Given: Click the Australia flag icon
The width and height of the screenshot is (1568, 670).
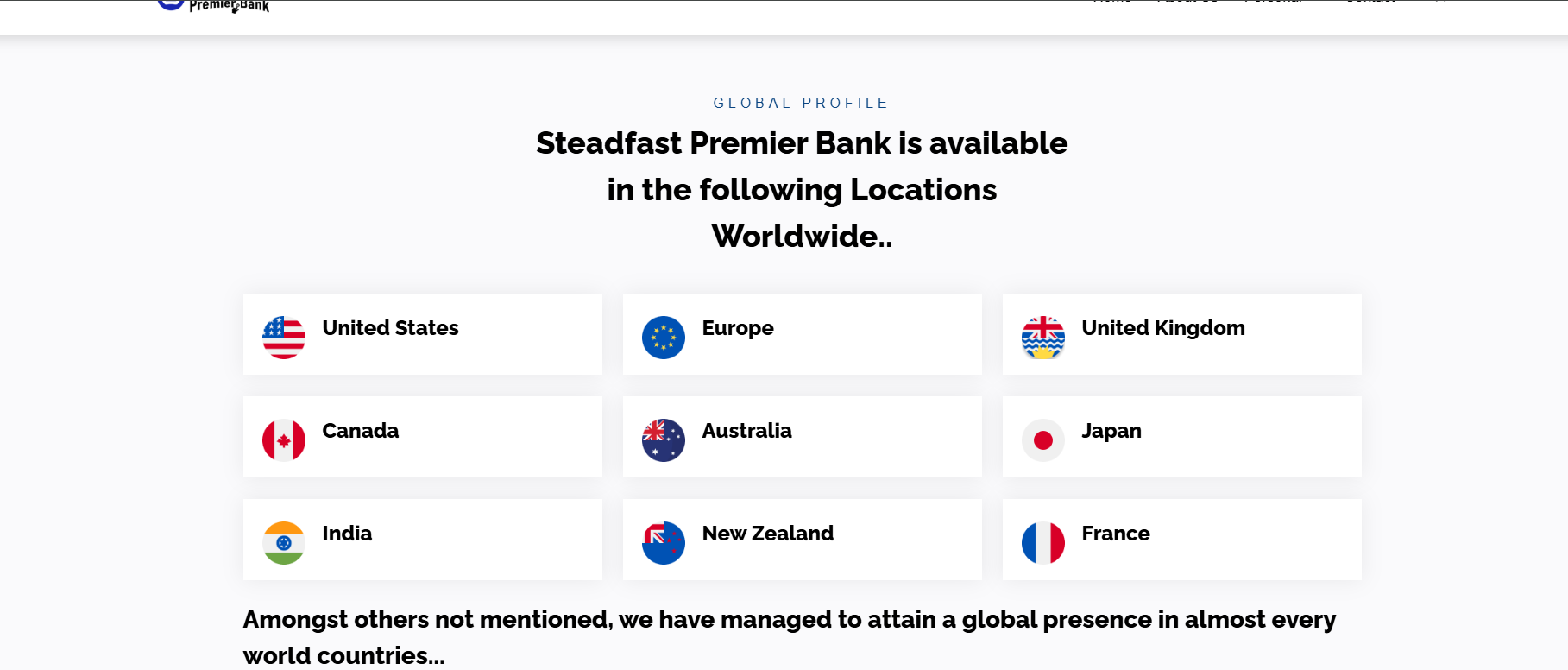Looking at the screenshot, I should 664,440.
